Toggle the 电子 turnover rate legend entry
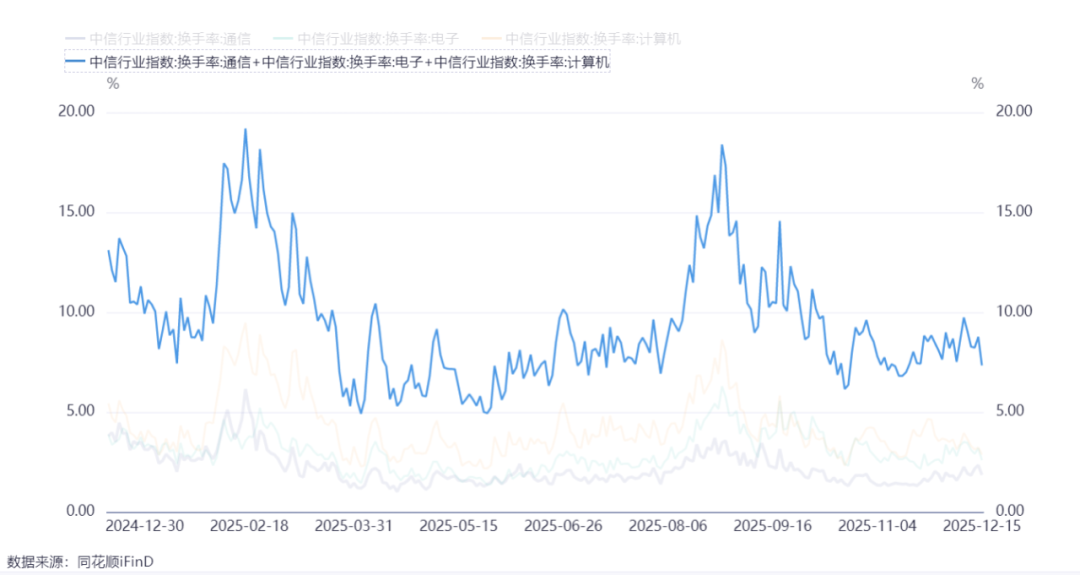The width and height of the screenshot is (1080, 575). (x=366, y=39)
